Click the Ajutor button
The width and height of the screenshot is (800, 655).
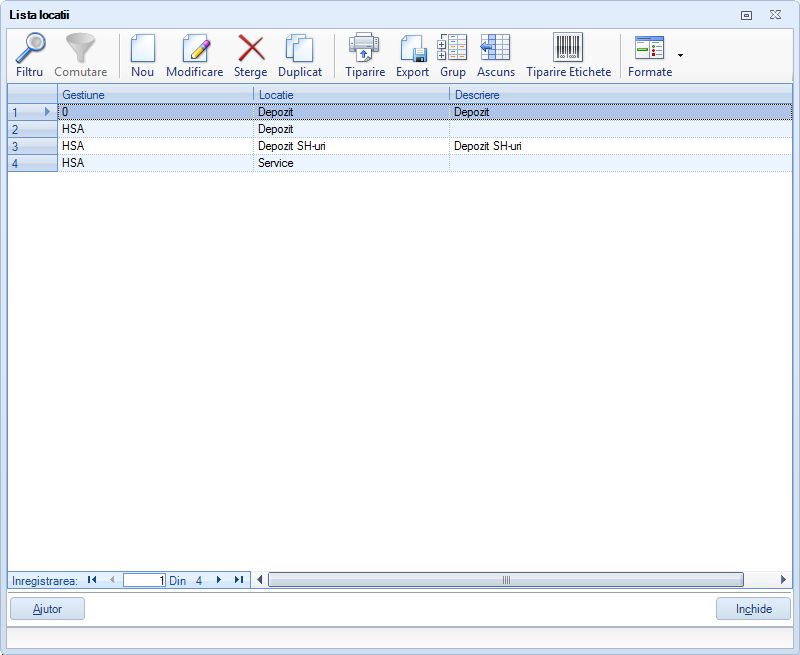(x=47, y=608)
